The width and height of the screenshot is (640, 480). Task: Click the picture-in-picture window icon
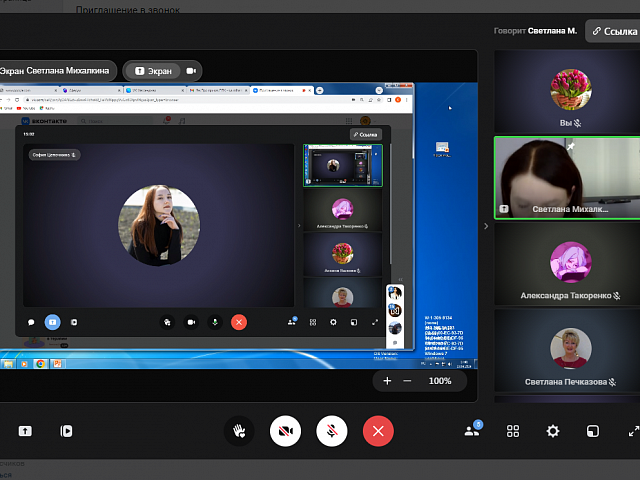[x=593, y=431]
